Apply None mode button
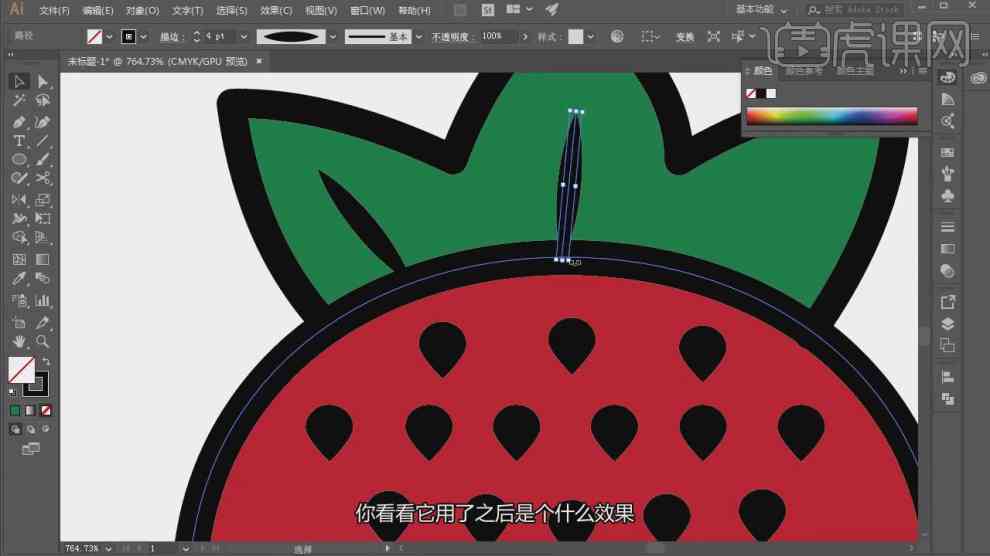This screenshot has width=990, height=556. click(45, 411)
